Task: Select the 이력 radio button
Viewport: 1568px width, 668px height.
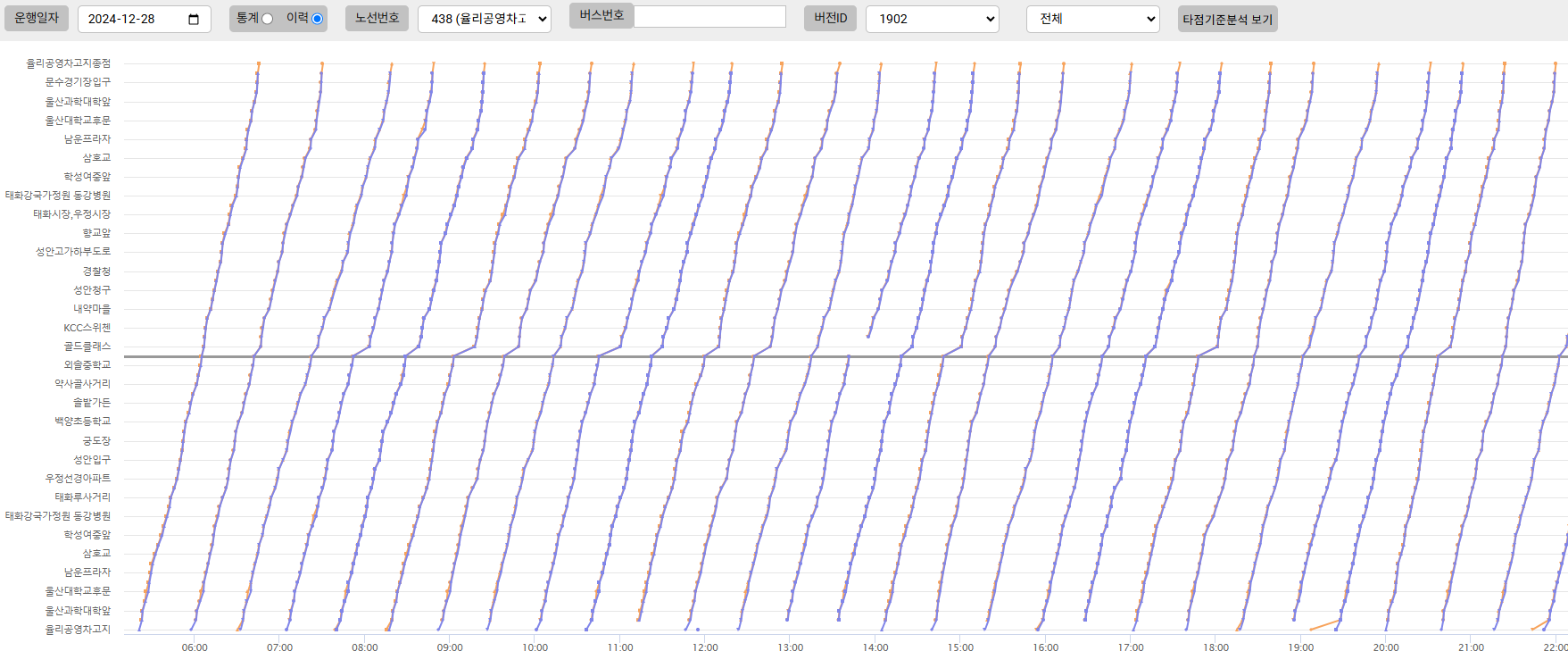Action: click(x=317, y=19)
